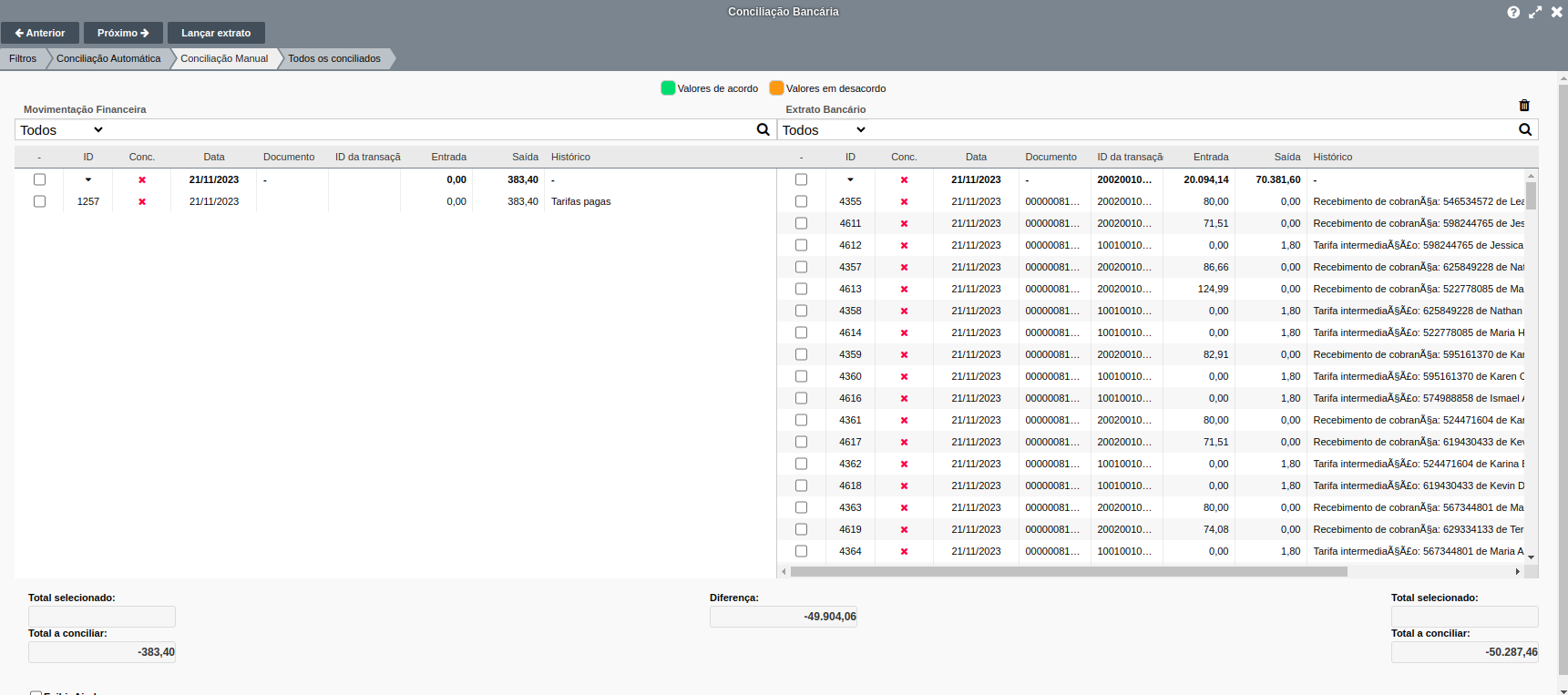Viewport: 1568px width, 695px height.
Task: Click red X status for row 4357
Action: coord(904,267)
